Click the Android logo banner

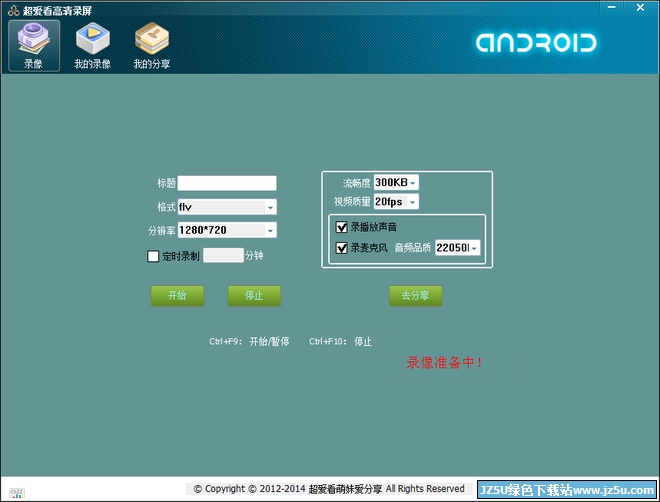[x=536, y=43]
